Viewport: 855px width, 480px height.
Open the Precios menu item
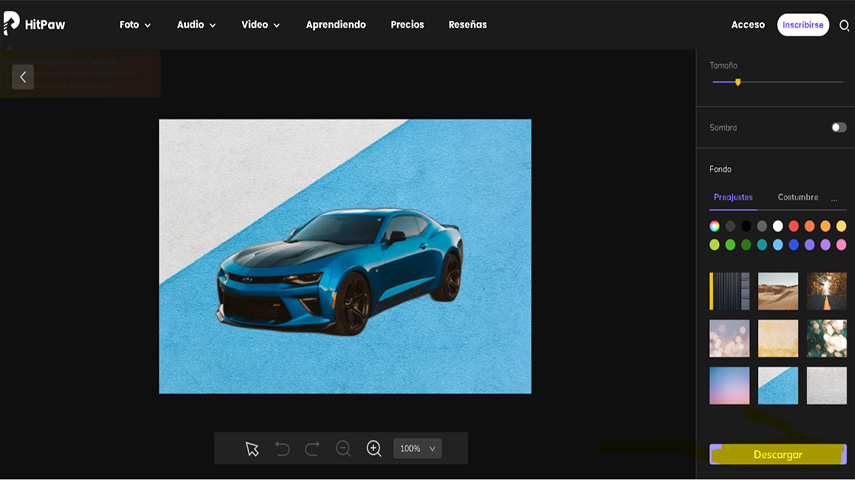tap(407, 25)
